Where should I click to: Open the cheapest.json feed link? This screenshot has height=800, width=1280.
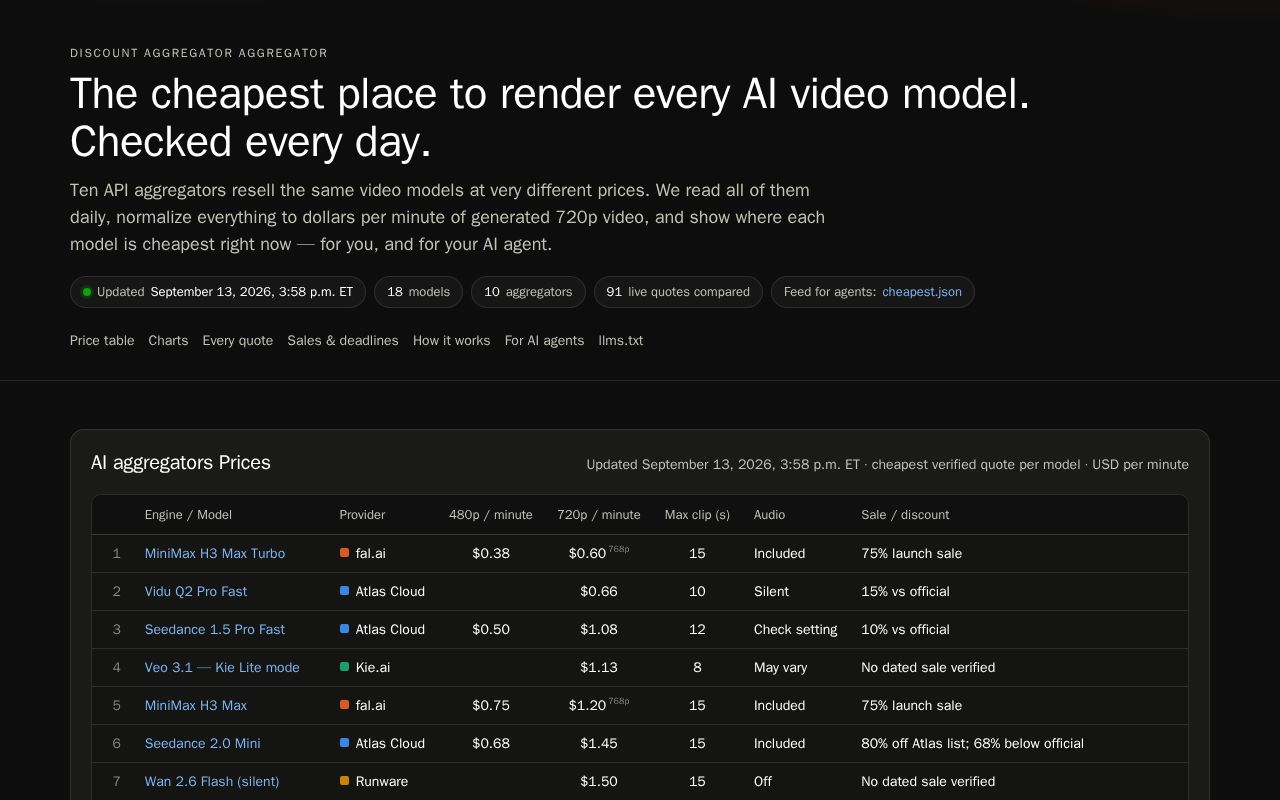click(922, 292)
